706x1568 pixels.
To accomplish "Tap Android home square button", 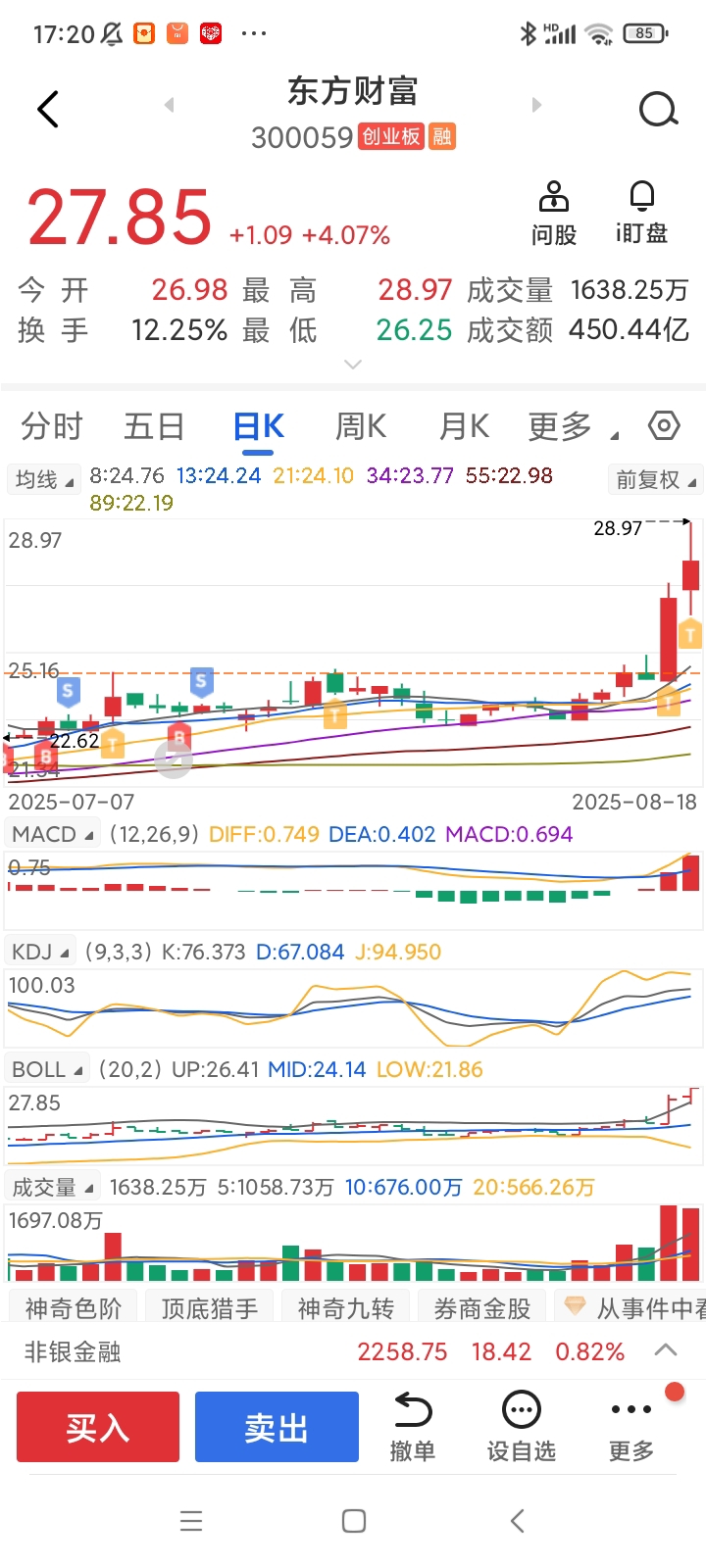I will [354, 1521].
